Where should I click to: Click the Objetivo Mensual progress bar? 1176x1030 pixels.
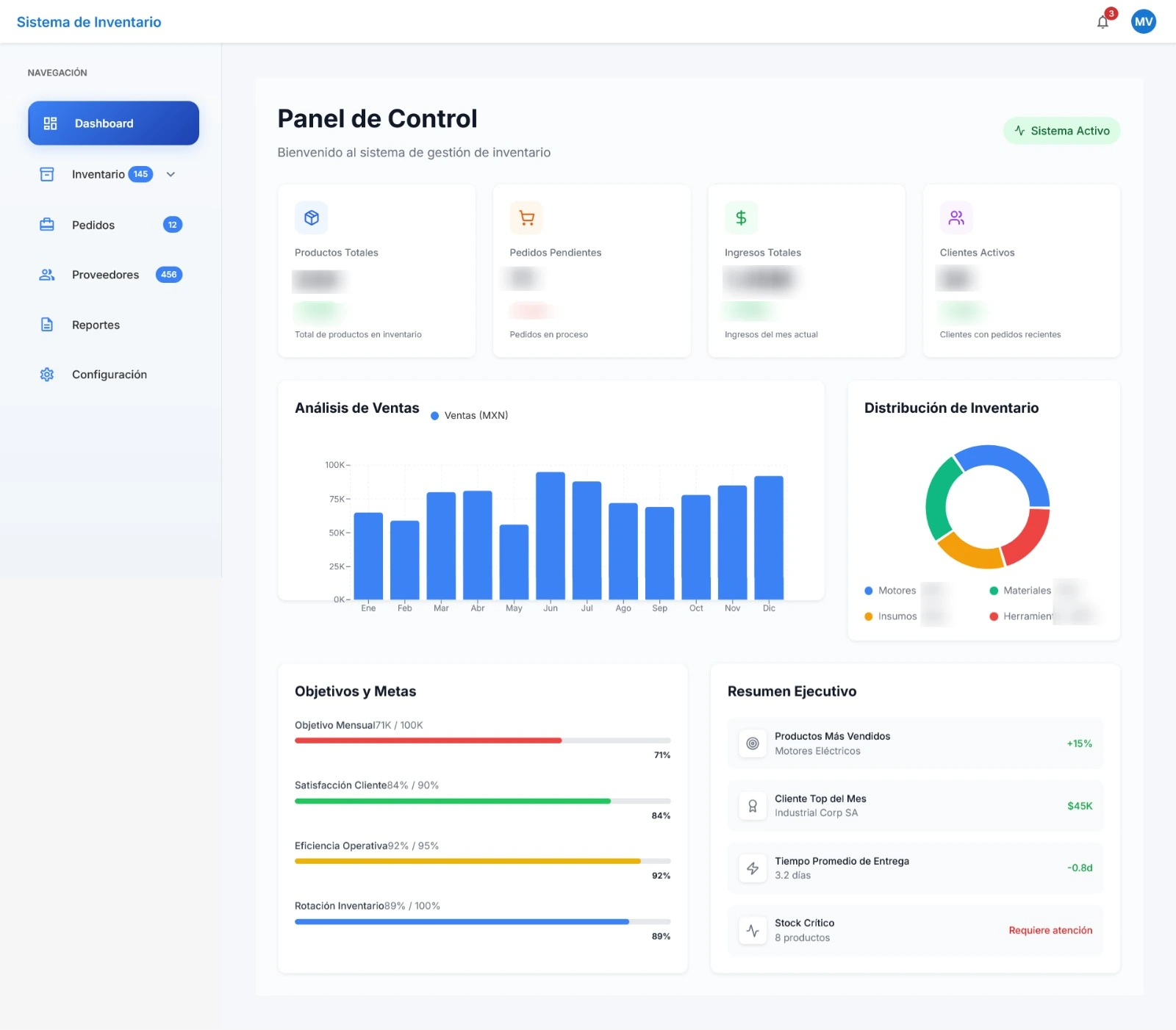(482, 741)
